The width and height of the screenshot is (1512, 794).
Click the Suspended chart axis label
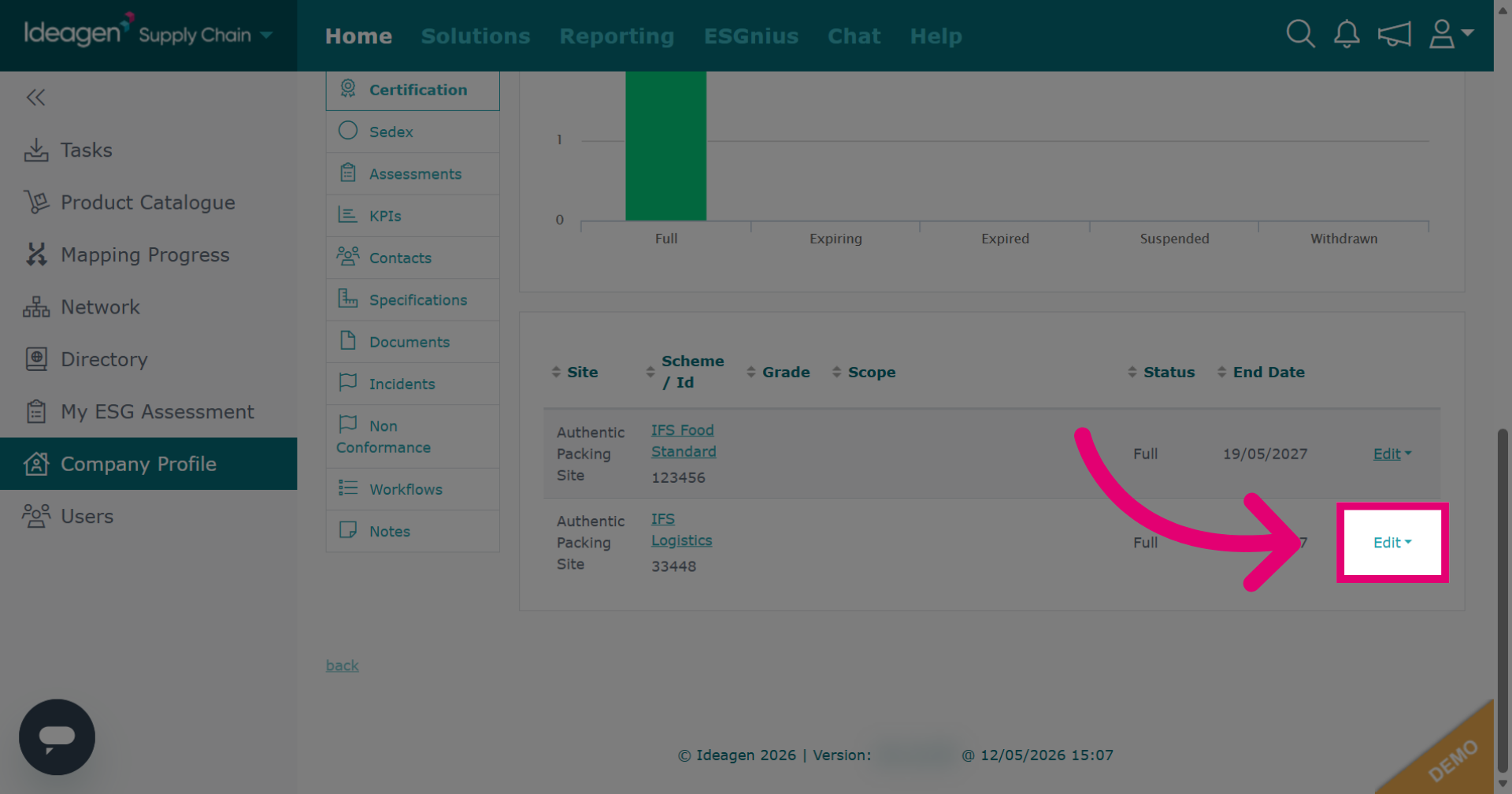1174,239
